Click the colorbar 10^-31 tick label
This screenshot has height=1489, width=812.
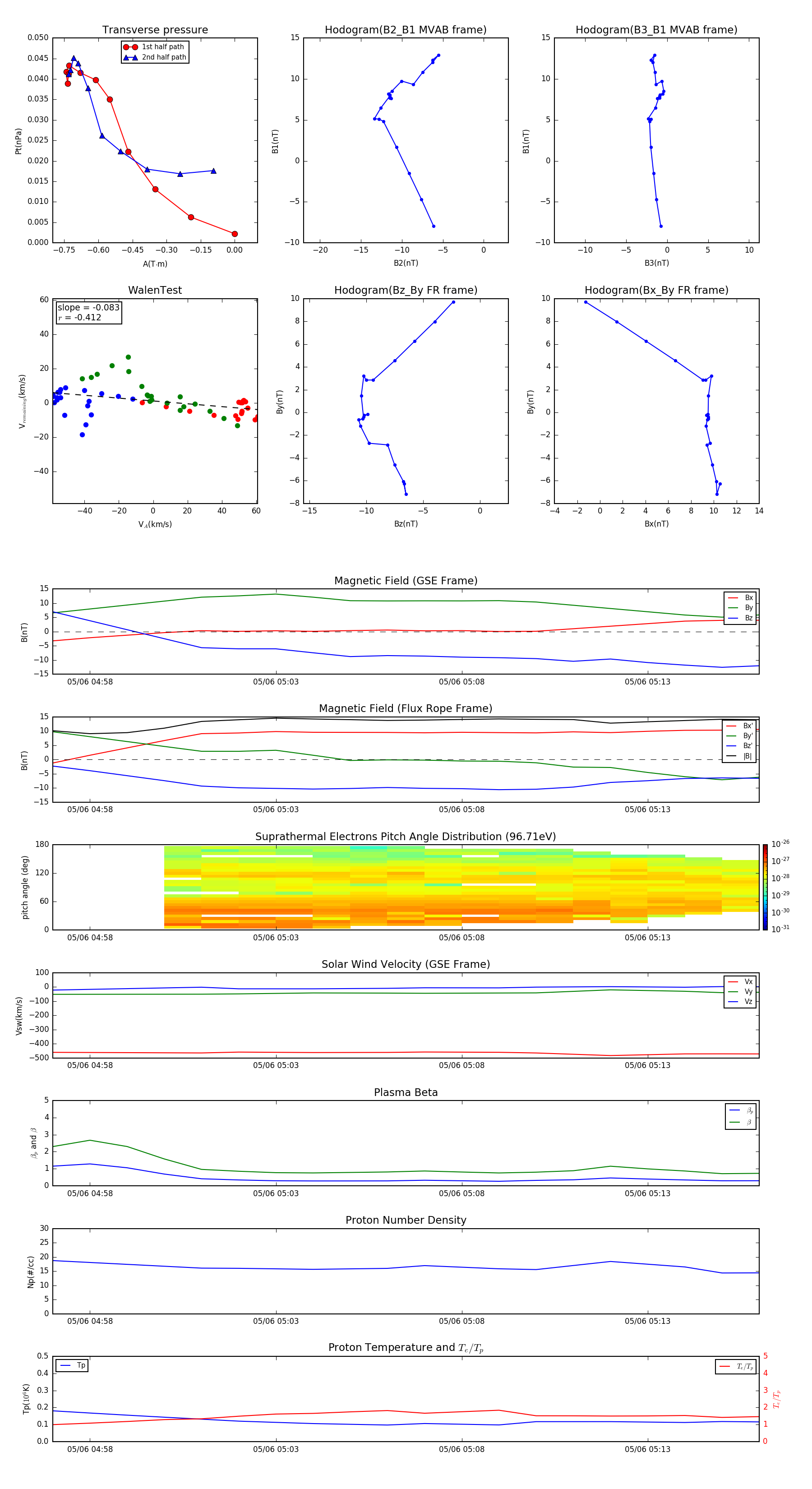780,929
